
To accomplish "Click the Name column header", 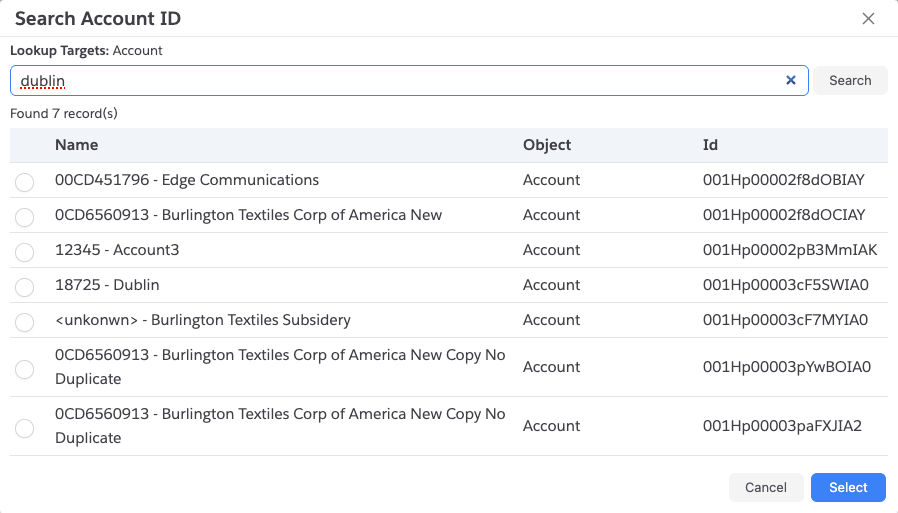I will [x=77, y=145].
